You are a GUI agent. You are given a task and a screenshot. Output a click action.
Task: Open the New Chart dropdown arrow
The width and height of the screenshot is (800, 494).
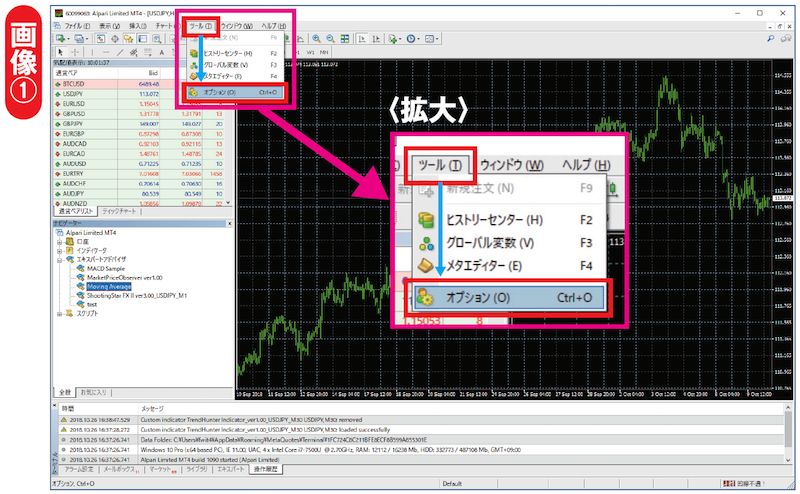(x=68, y=39)
